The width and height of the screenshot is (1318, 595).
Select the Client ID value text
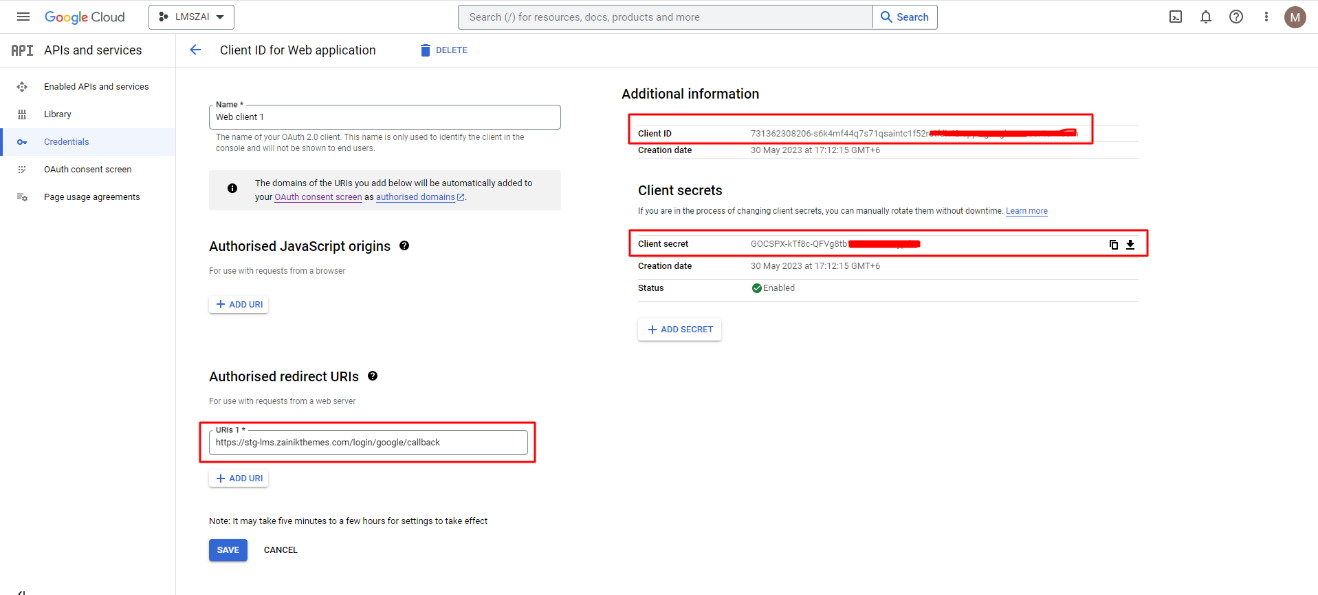[x=914, y=133]
